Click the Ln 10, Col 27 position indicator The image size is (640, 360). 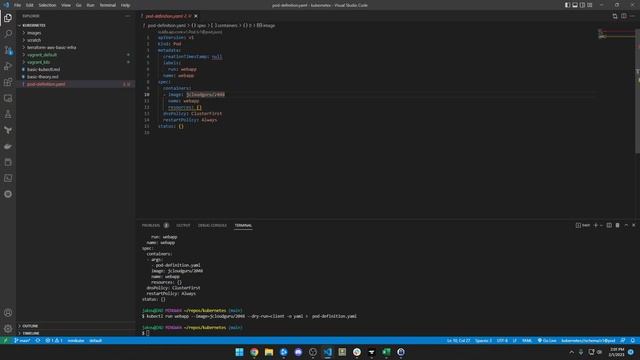pyautogui.click(x=458, y=340)
